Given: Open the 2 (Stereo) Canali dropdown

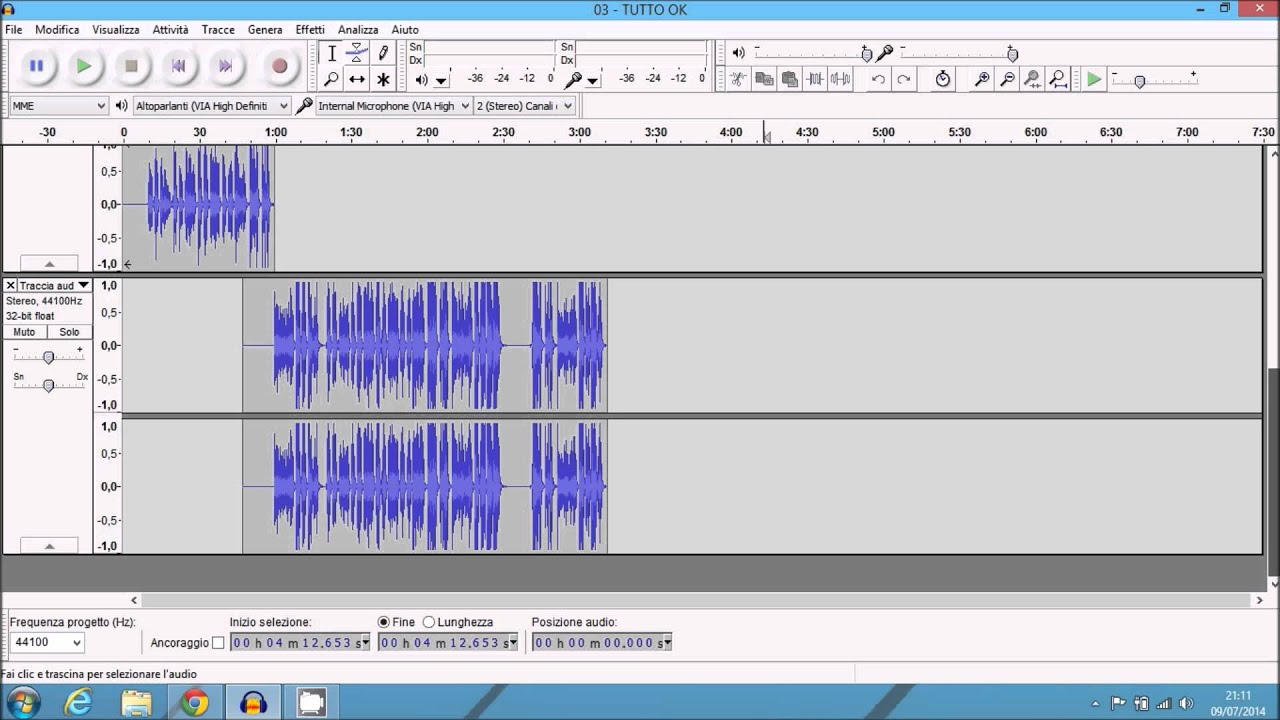Looking at the screenshot, I should (x=524, y=105).
